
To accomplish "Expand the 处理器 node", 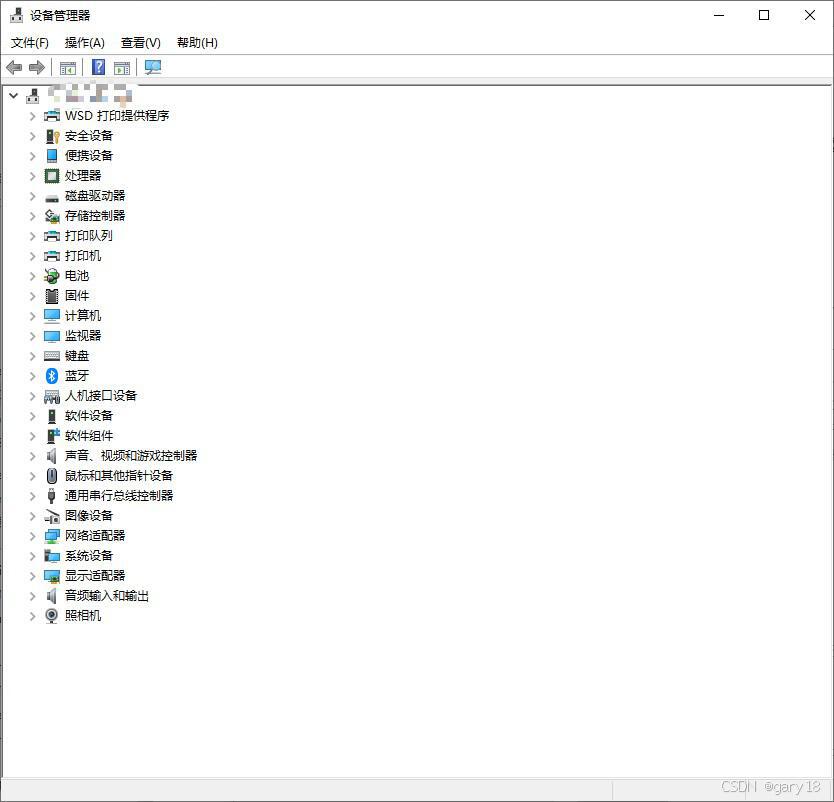I will [32, 176].
